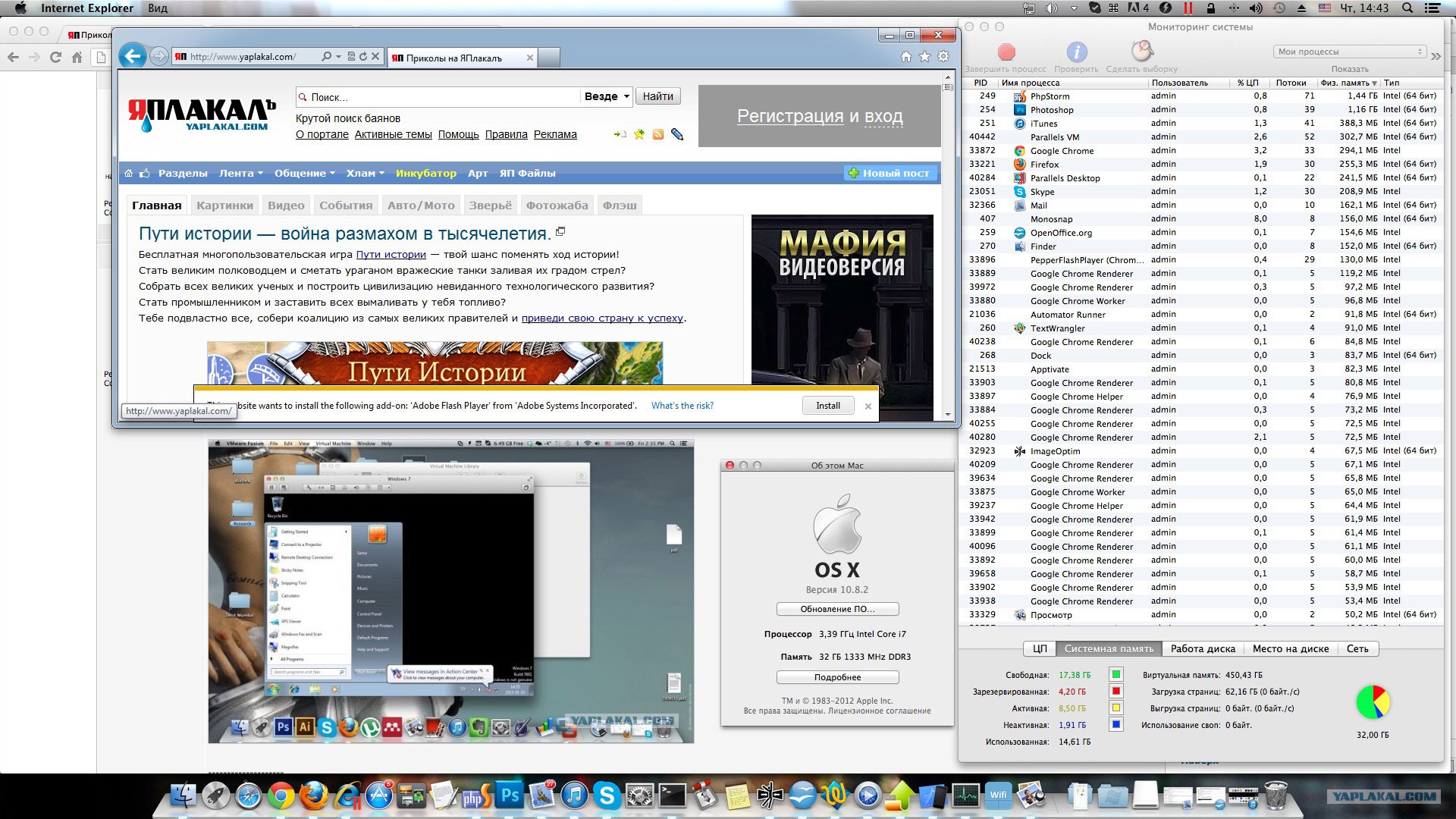Click the yellow star favorites icon on Yaplakal
Screen dimensions: 1456x819
(639, 134)
